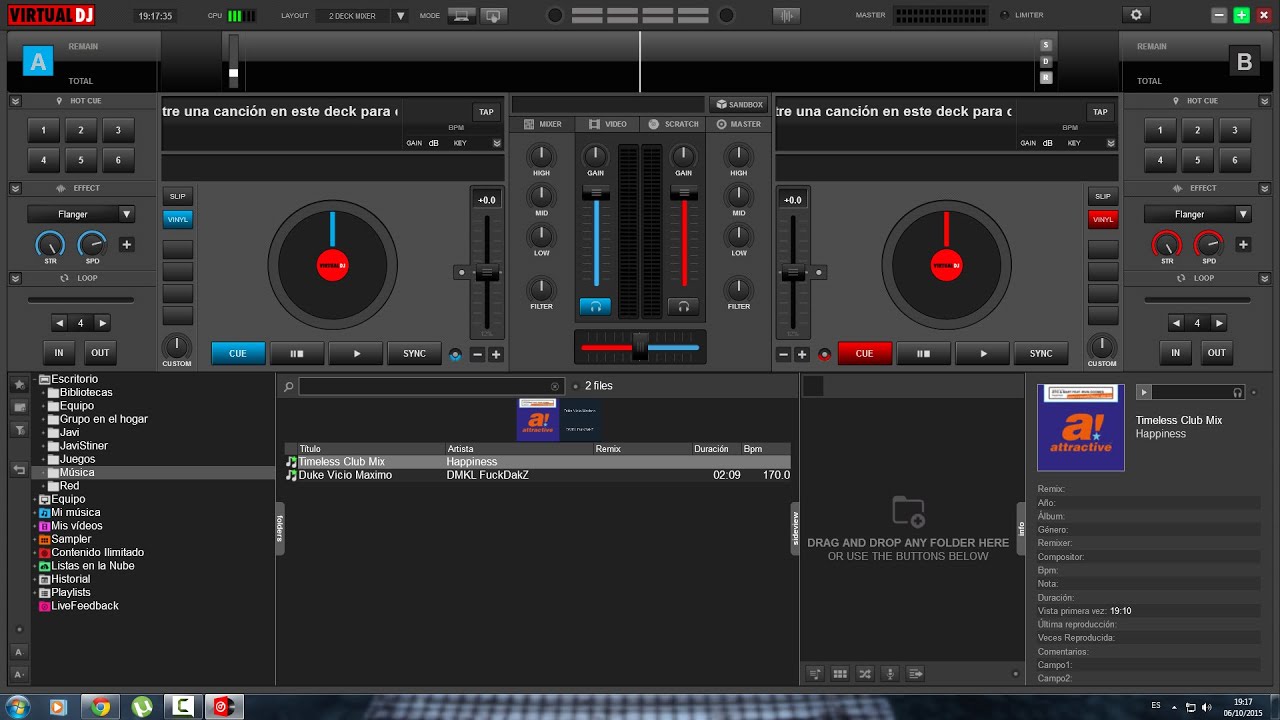Click the search input field
Image resolution: width=1280 pixels, height=720 pixels.
(430, 386)
